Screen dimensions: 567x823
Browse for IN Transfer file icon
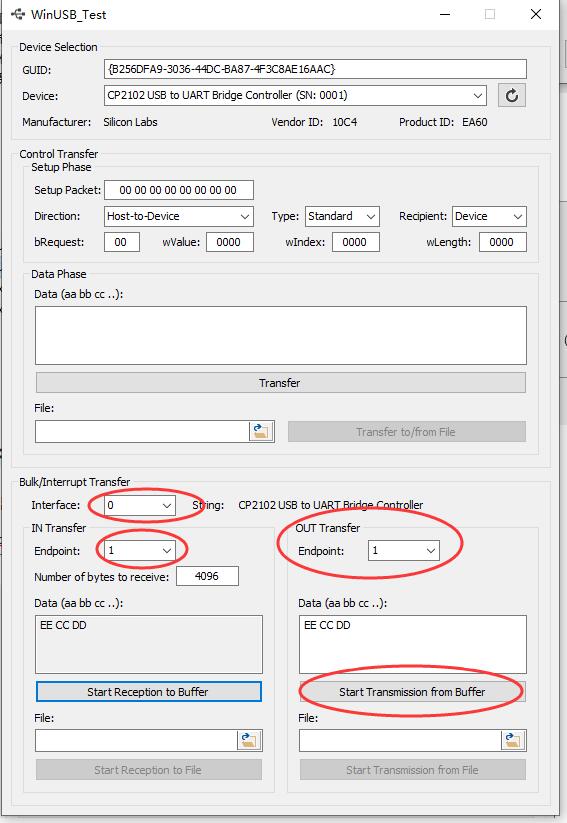pyautogui.click(x=249, y=741)
